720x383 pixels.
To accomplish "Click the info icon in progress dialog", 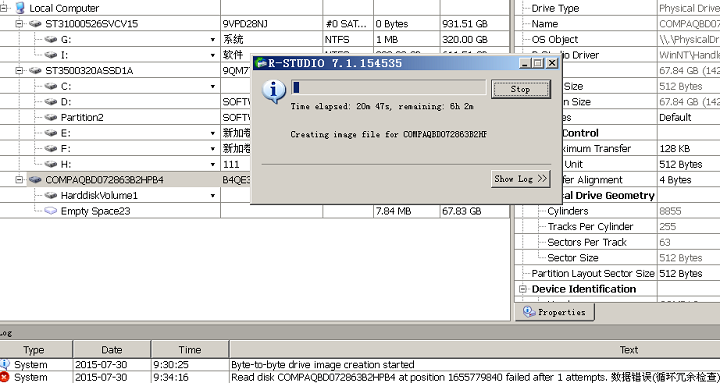I will point(274,91).
